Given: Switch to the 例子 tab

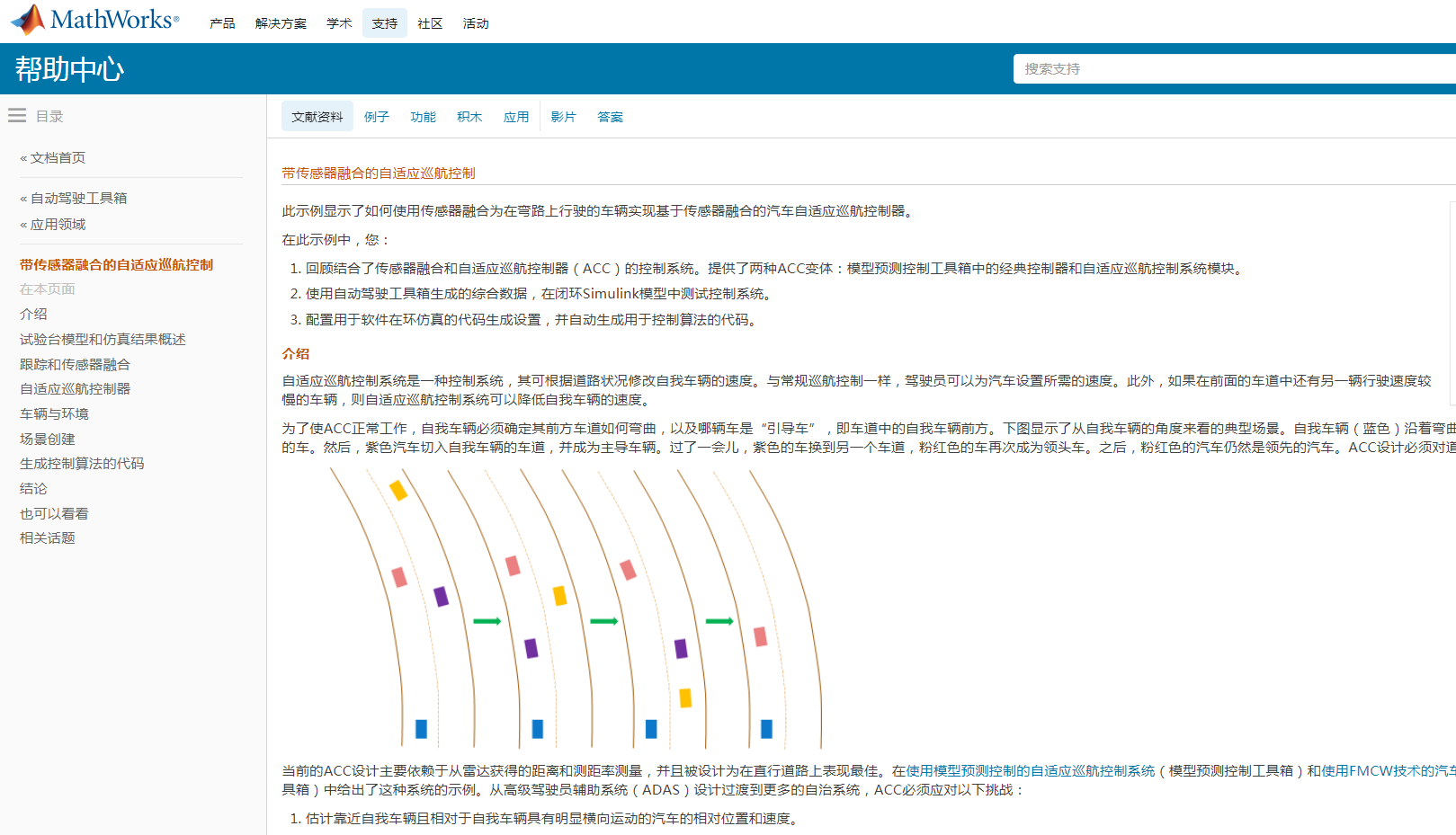Looking at the screenshot, I should pyautogui.click(x=377, y=117).
